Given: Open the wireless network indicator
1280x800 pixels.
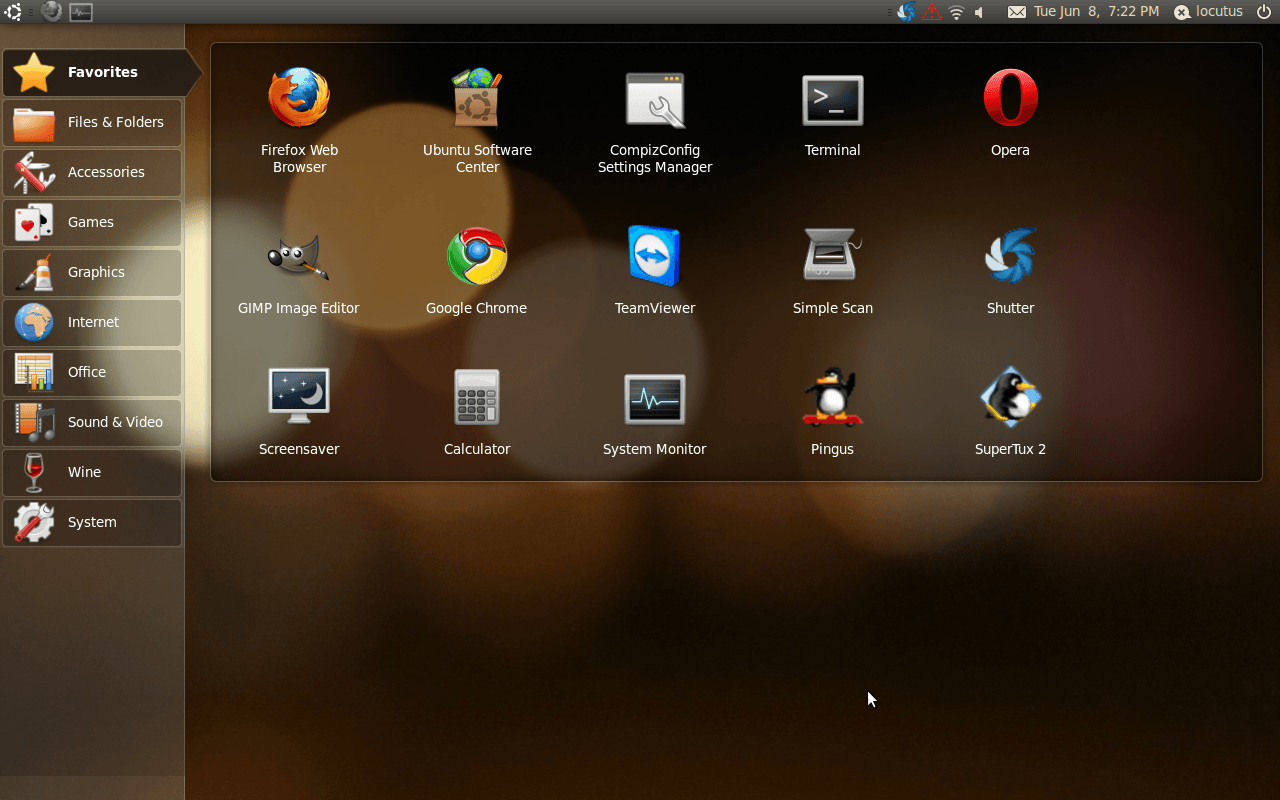Looking at the screenshot, I should click(x=957, y=12).
